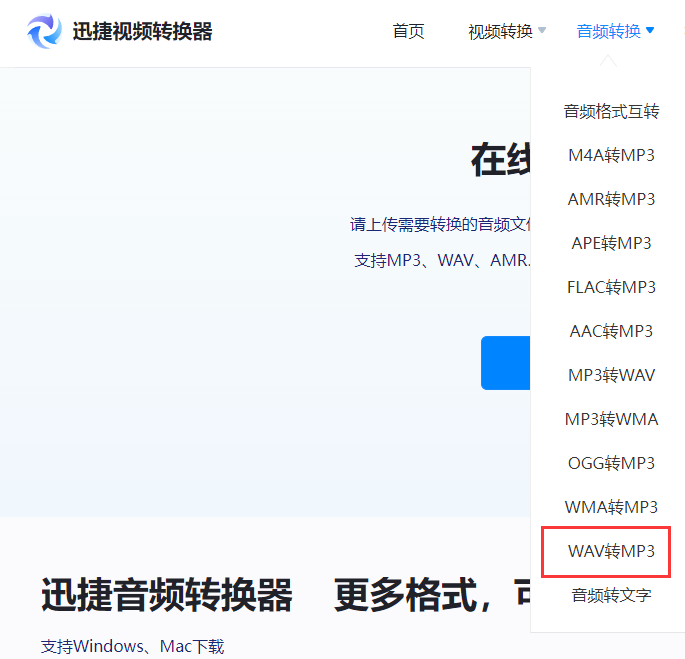Viewport: 685px width, 659px height.
Task: Click the gray arrow beside 视频转换
Action: click(x=542, y=30)
